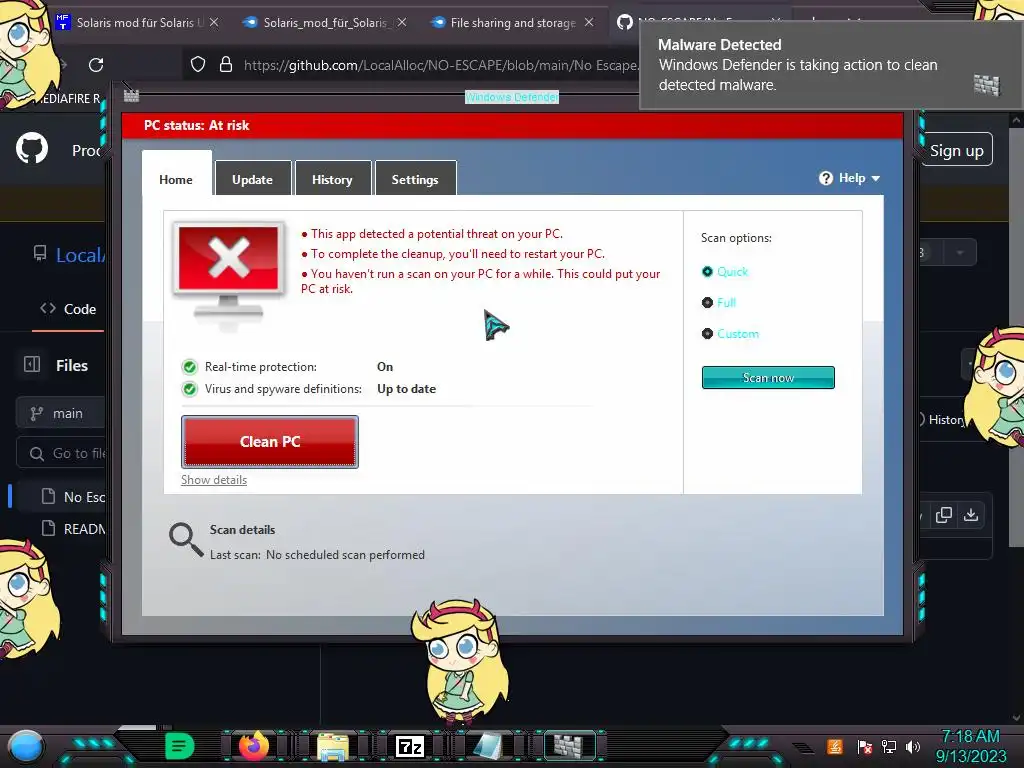Open the notepad app in taskbar
The width and height of the screenshot is (1024, 768).
point(488,746)
